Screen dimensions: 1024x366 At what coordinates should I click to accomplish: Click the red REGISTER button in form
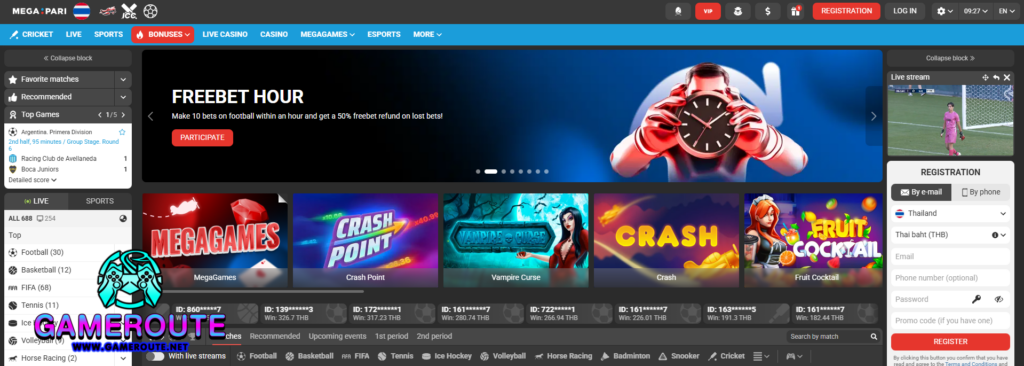tap(950, 342)
